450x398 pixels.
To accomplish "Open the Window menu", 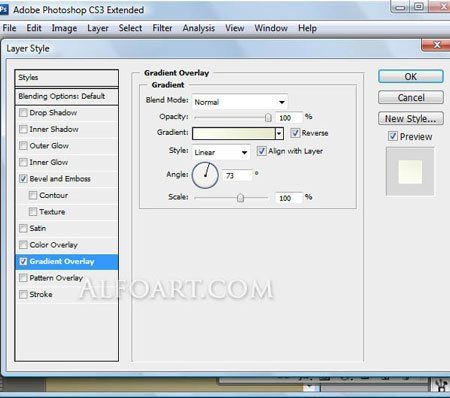I will click(271, 28).
